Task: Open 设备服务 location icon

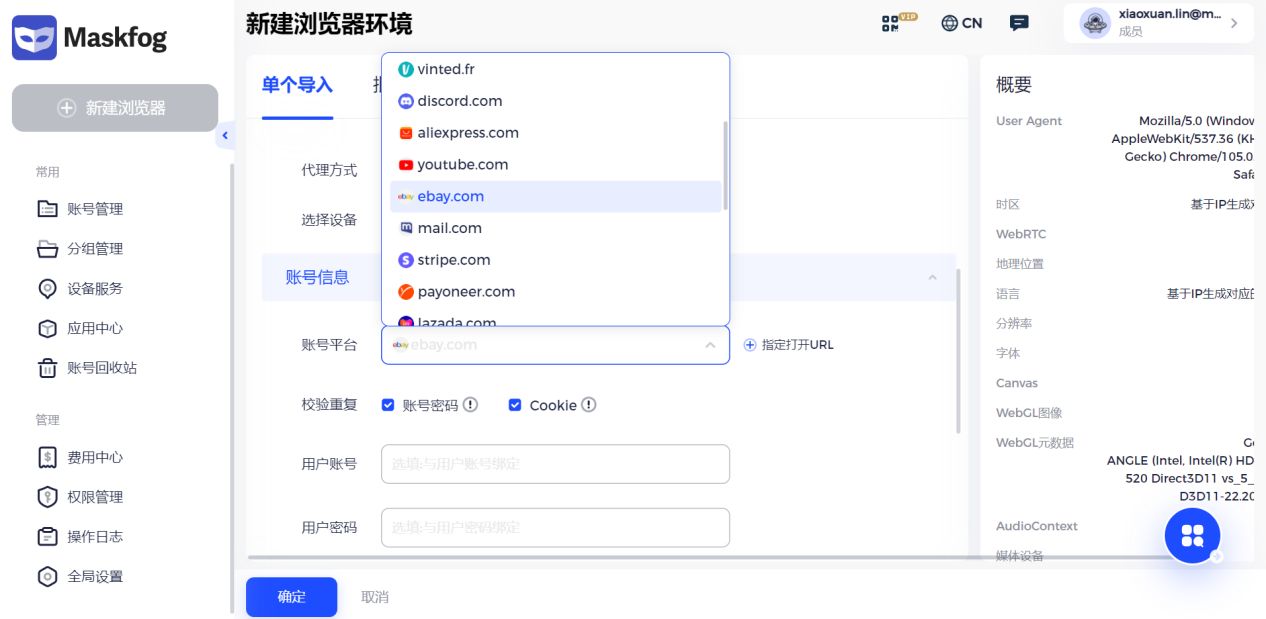Action: coord(47,289)
